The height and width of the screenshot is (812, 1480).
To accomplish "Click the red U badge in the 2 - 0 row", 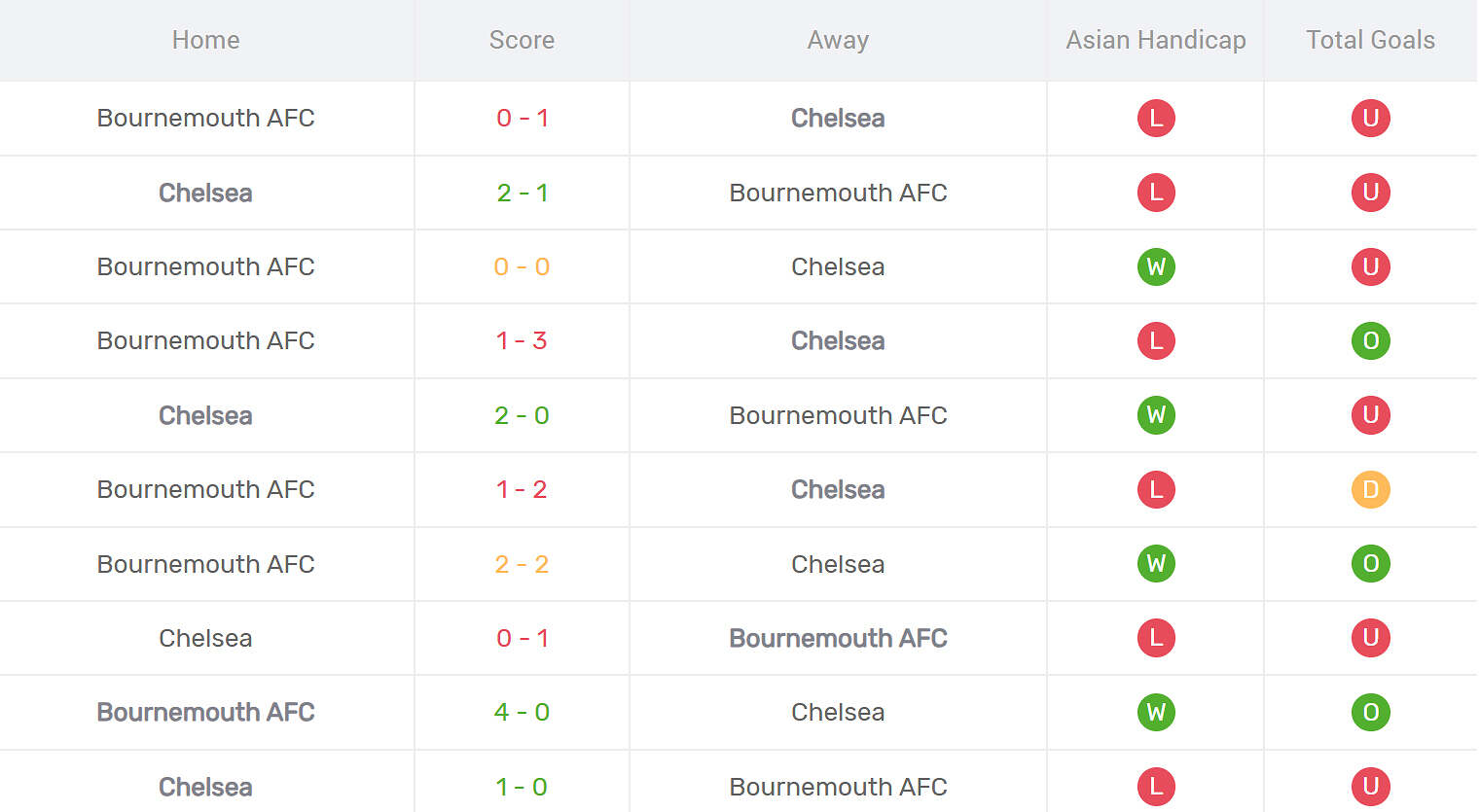I will point(1370,415).
